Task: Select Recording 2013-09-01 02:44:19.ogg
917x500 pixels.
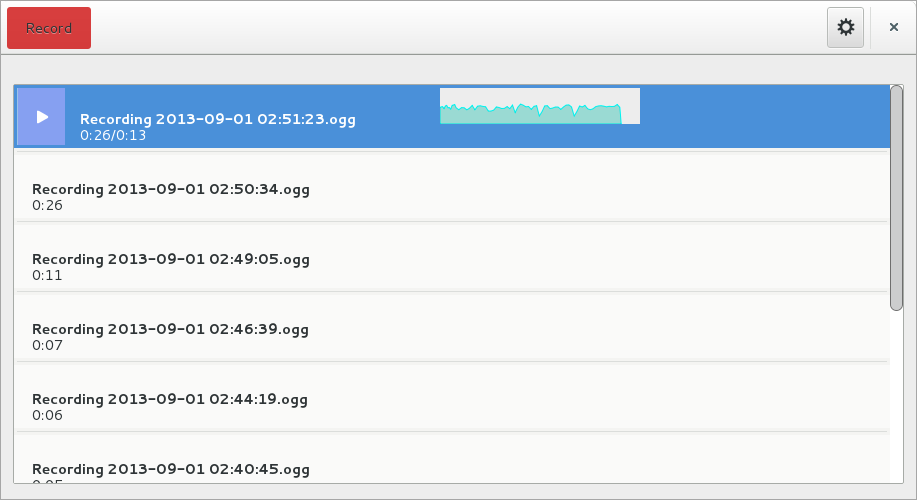Action: (x=451, y=399)
